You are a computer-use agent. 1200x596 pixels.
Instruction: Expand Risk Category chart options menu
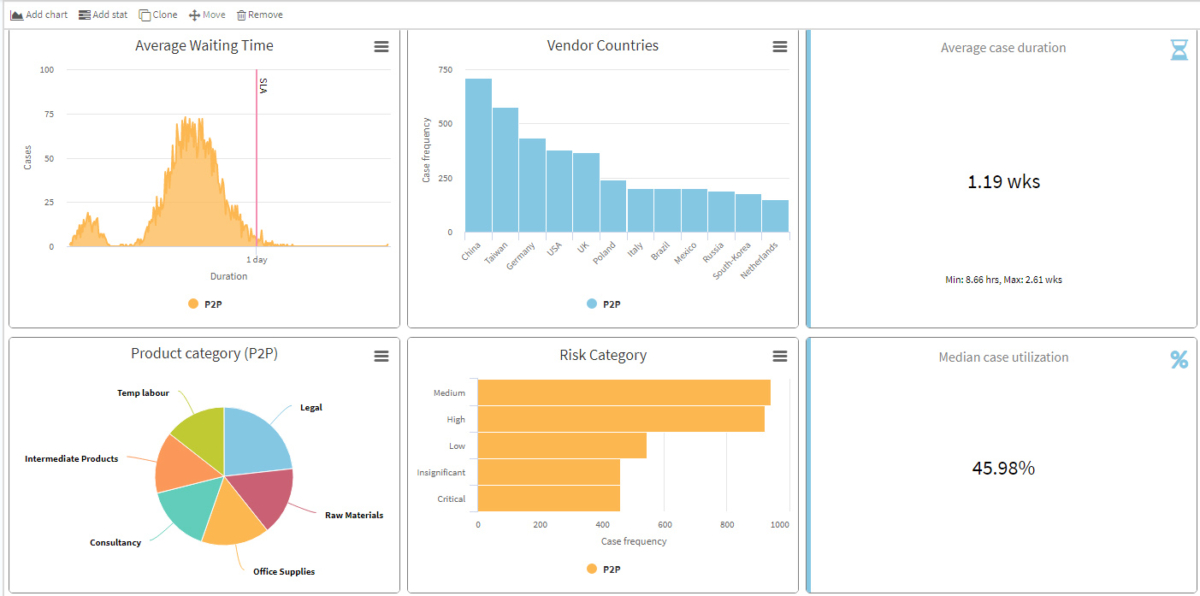pos(780,356)
